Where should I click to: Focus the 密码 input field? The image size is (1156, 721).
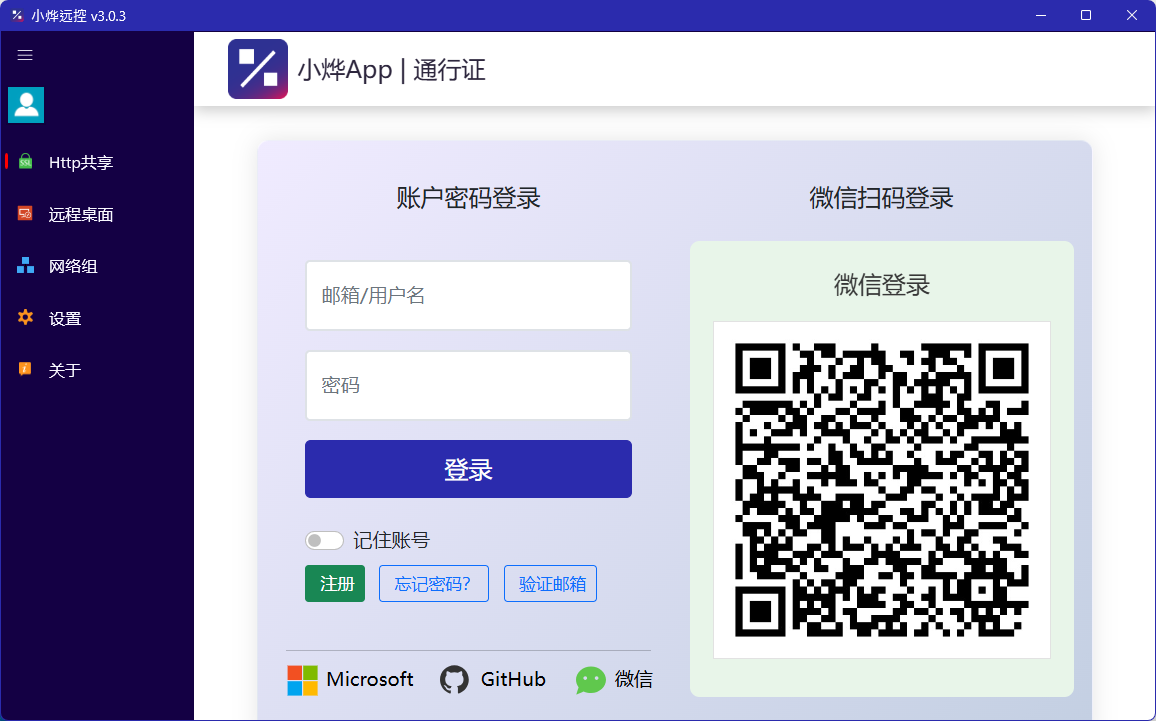pyautogui.click(x=468, y=386)
